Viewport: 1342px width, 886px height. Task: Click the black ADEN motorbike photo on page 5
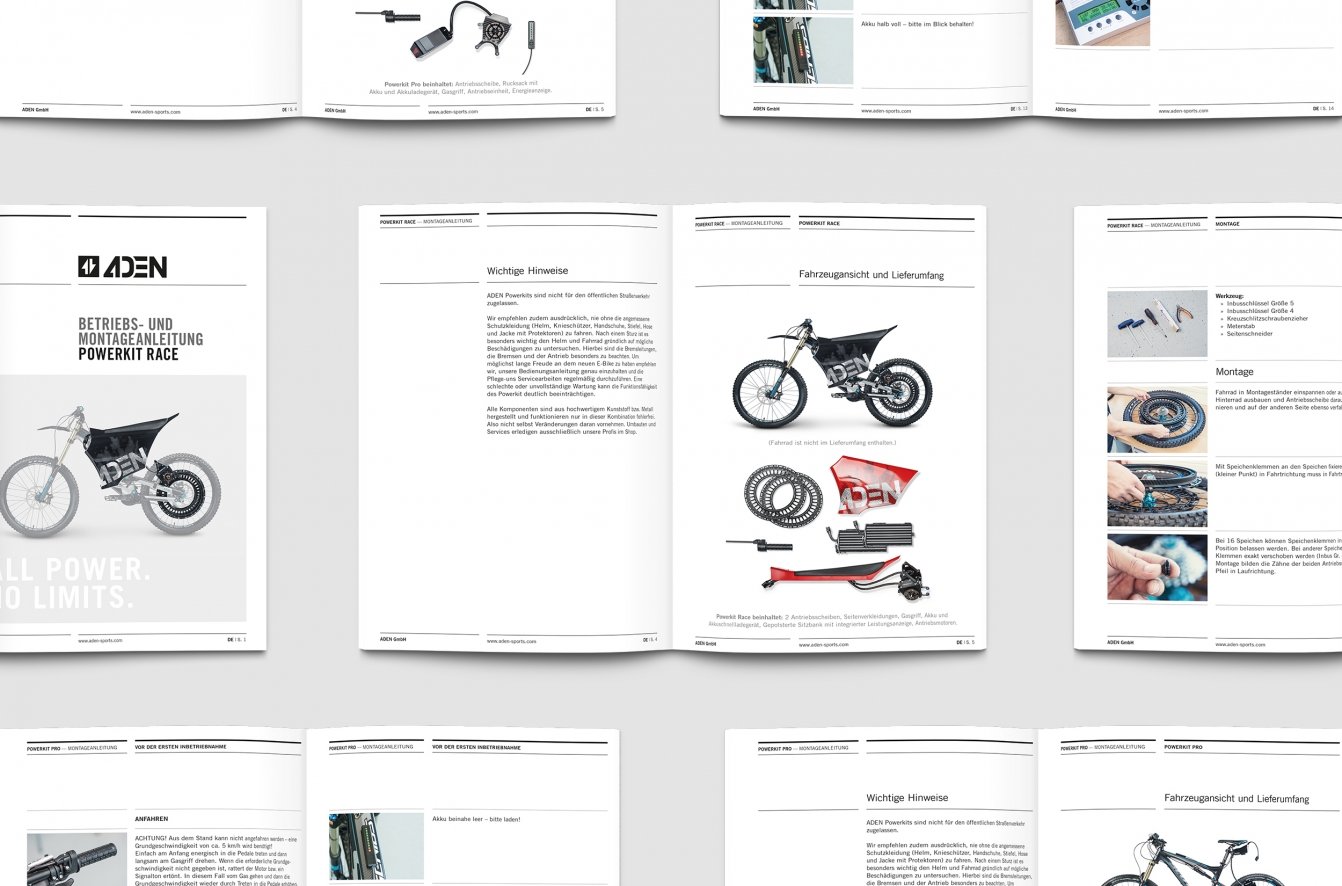(832, 372)
